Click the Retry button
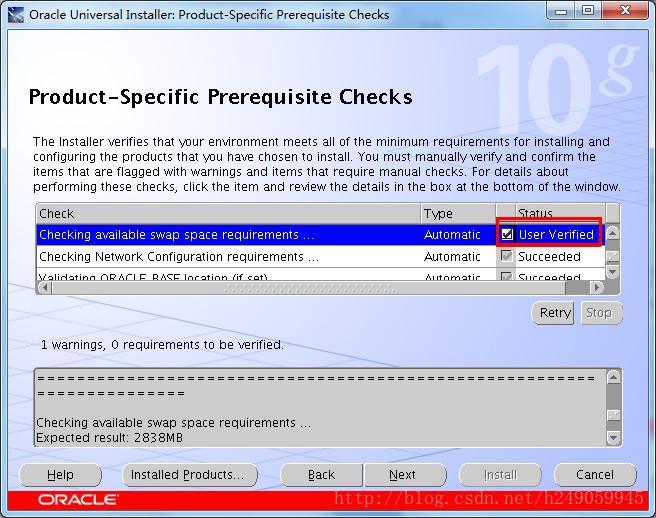This screenshot has width=656, height=518. 553,313
